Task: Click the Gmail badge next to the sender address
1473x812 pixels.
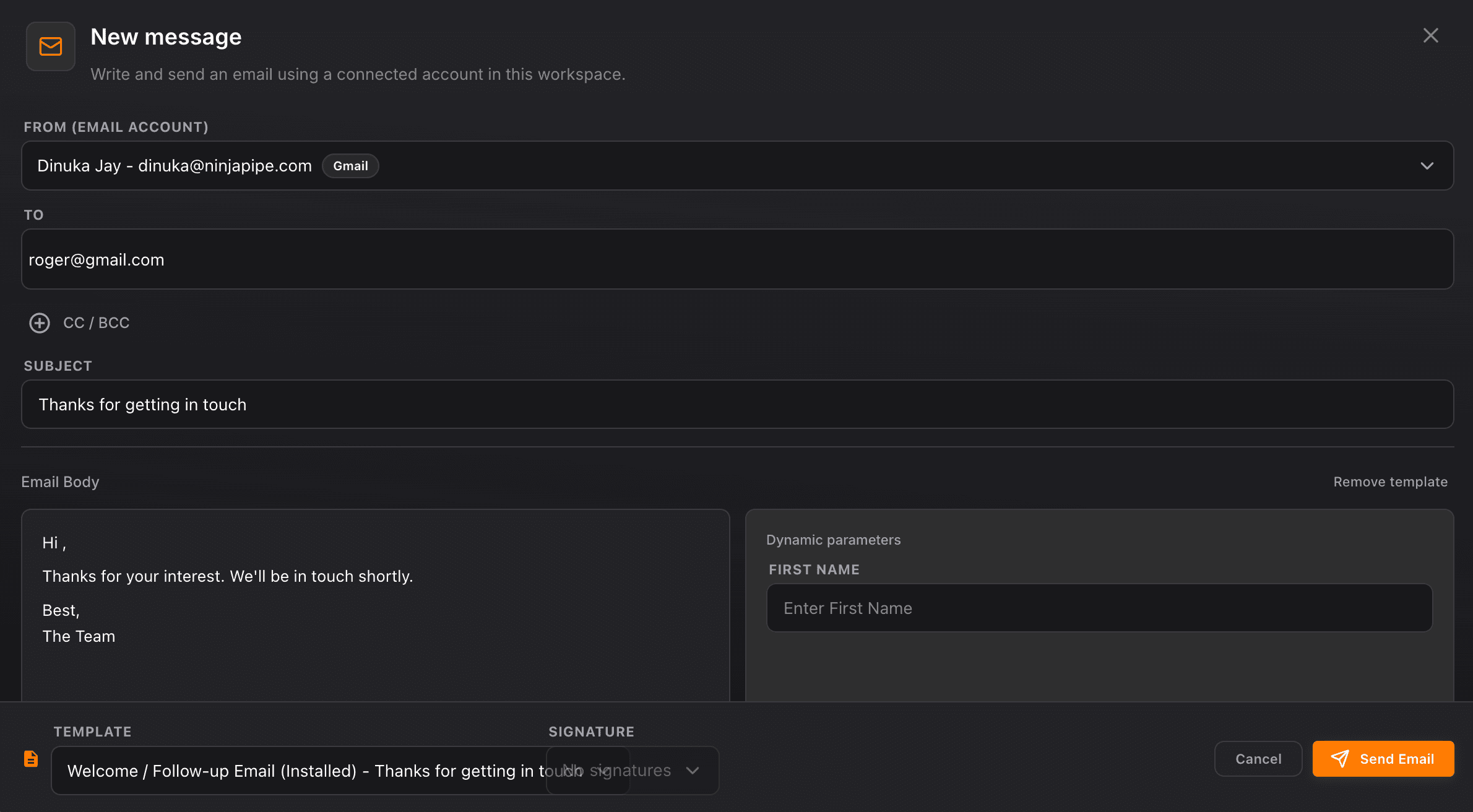Action: click(350, 166)
